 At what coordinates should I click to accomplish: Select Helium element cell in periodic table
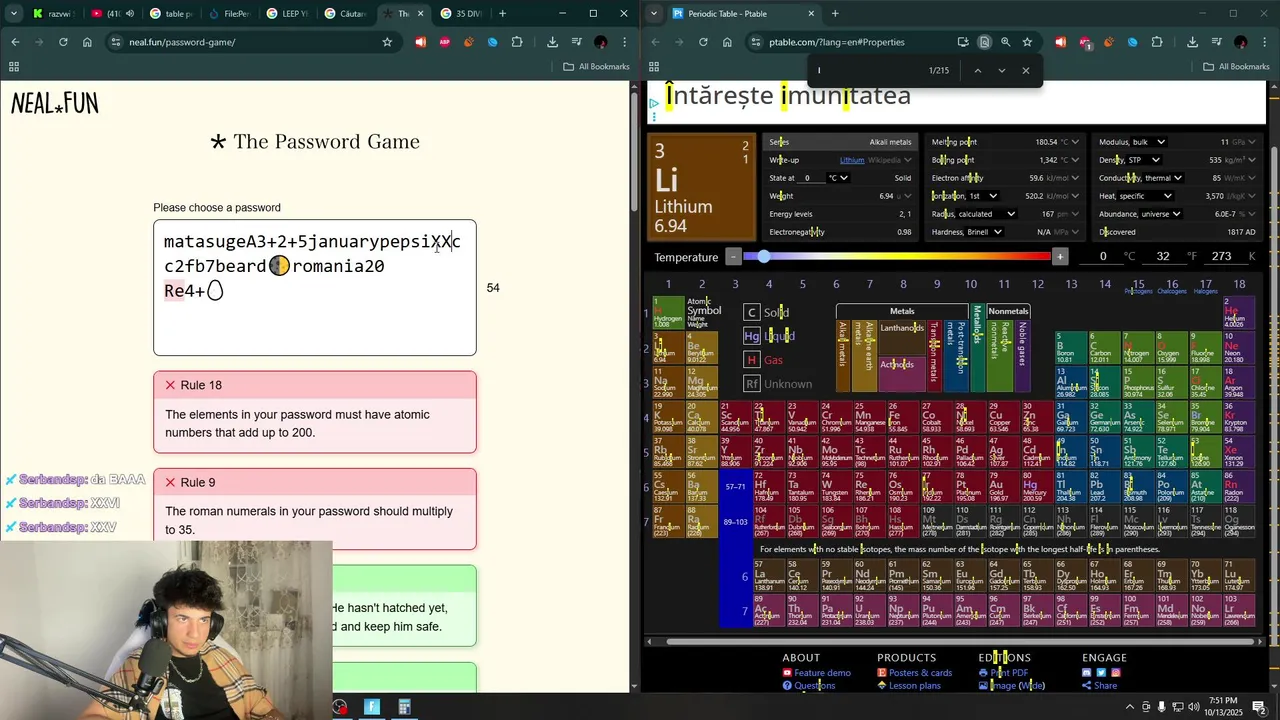pos(1237,313)
